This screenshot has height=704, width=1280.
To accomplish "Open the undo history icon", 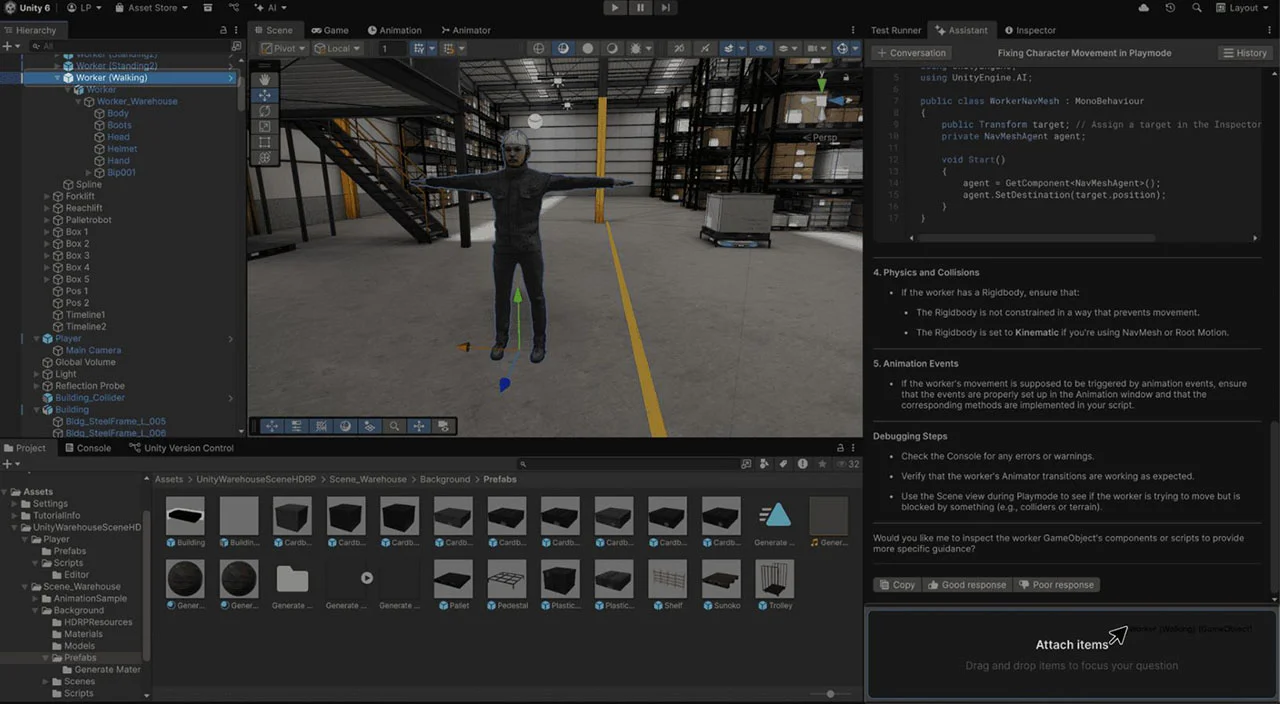I will [x=1171, y=8].
